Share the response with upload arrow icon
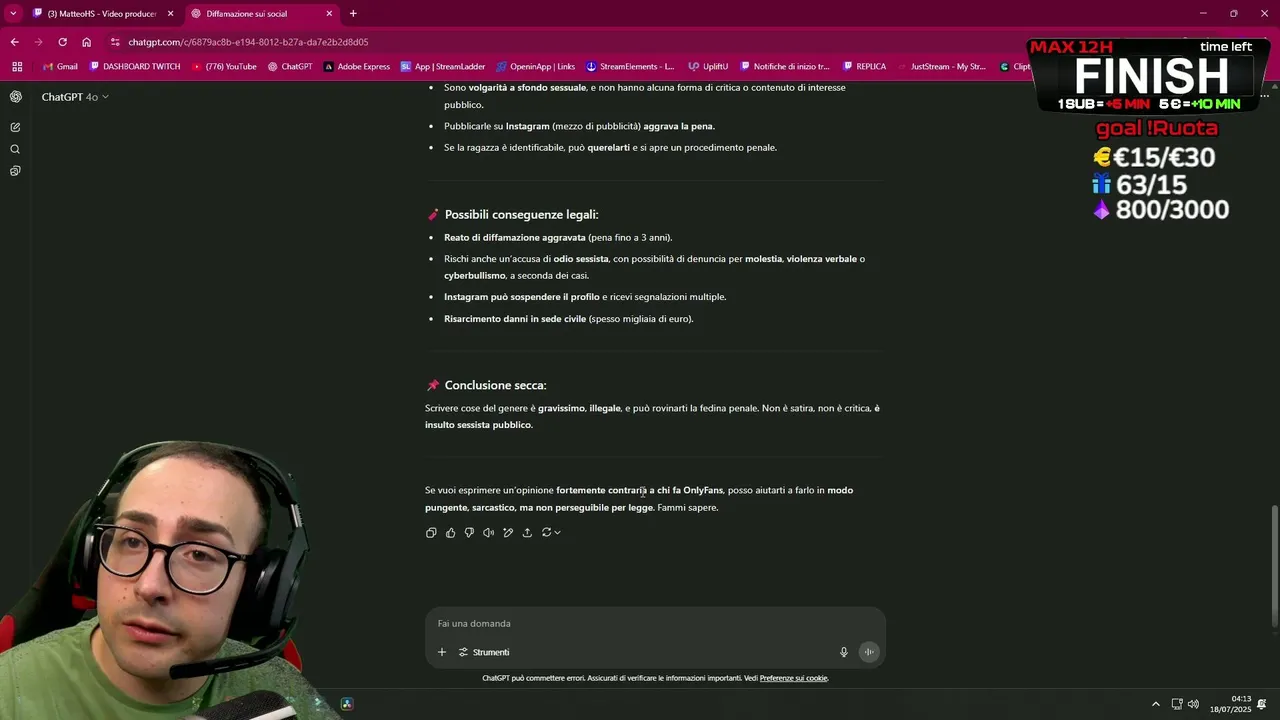The height and width of the screenshot is (720, 1280). pyautogui.click(x=527, y=533)
